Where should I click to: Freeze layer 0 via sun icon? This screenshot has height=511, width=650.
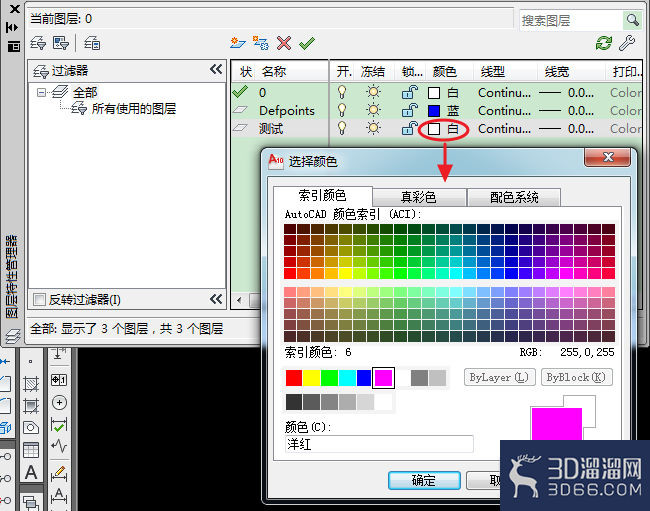373,92
